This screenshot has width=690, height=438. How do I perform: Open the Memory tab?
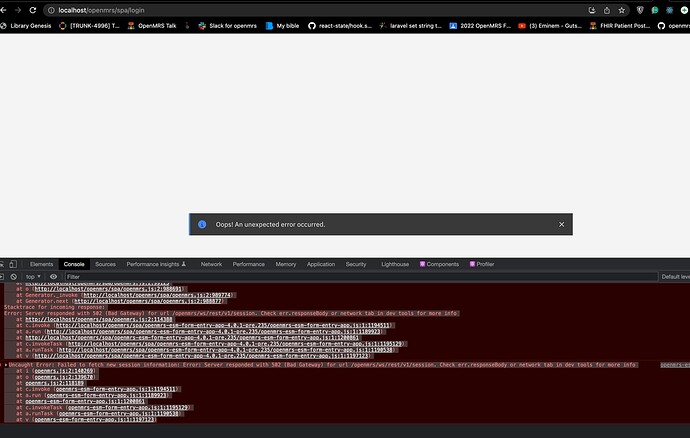(x=286, y=264)
